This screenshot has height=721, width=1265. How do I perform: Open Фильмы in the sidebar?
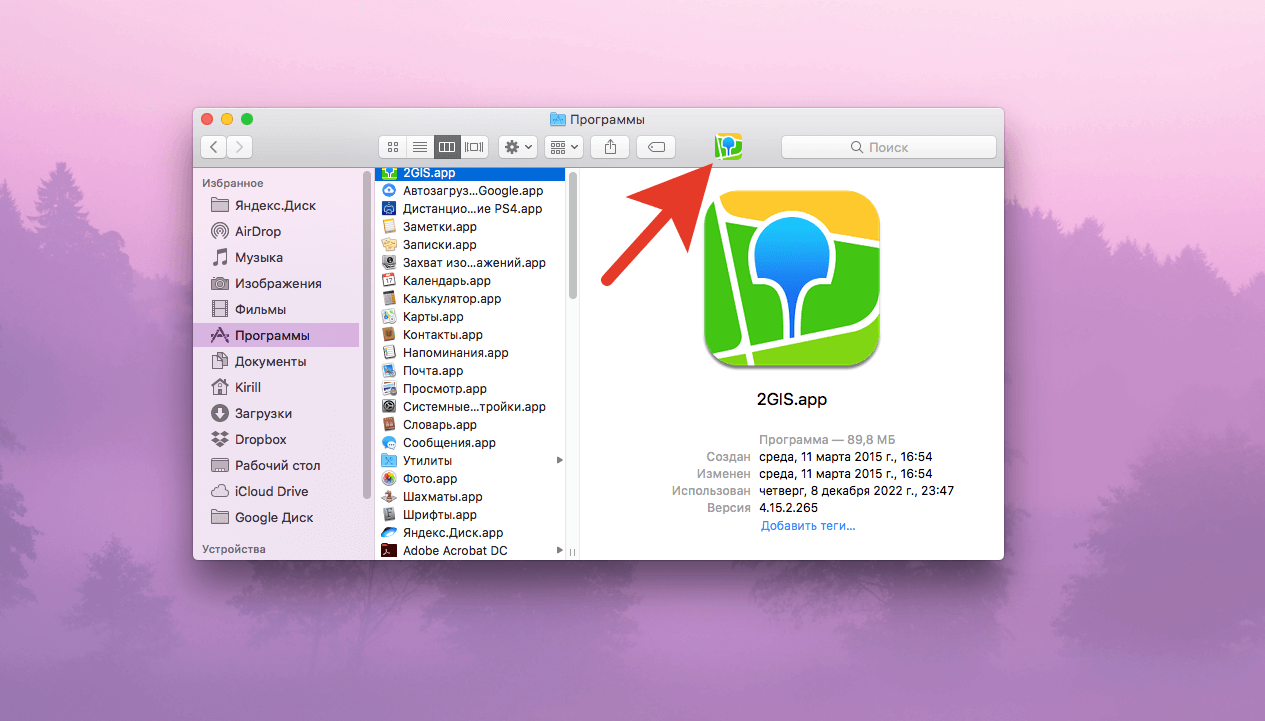click(x=276, y=309)
